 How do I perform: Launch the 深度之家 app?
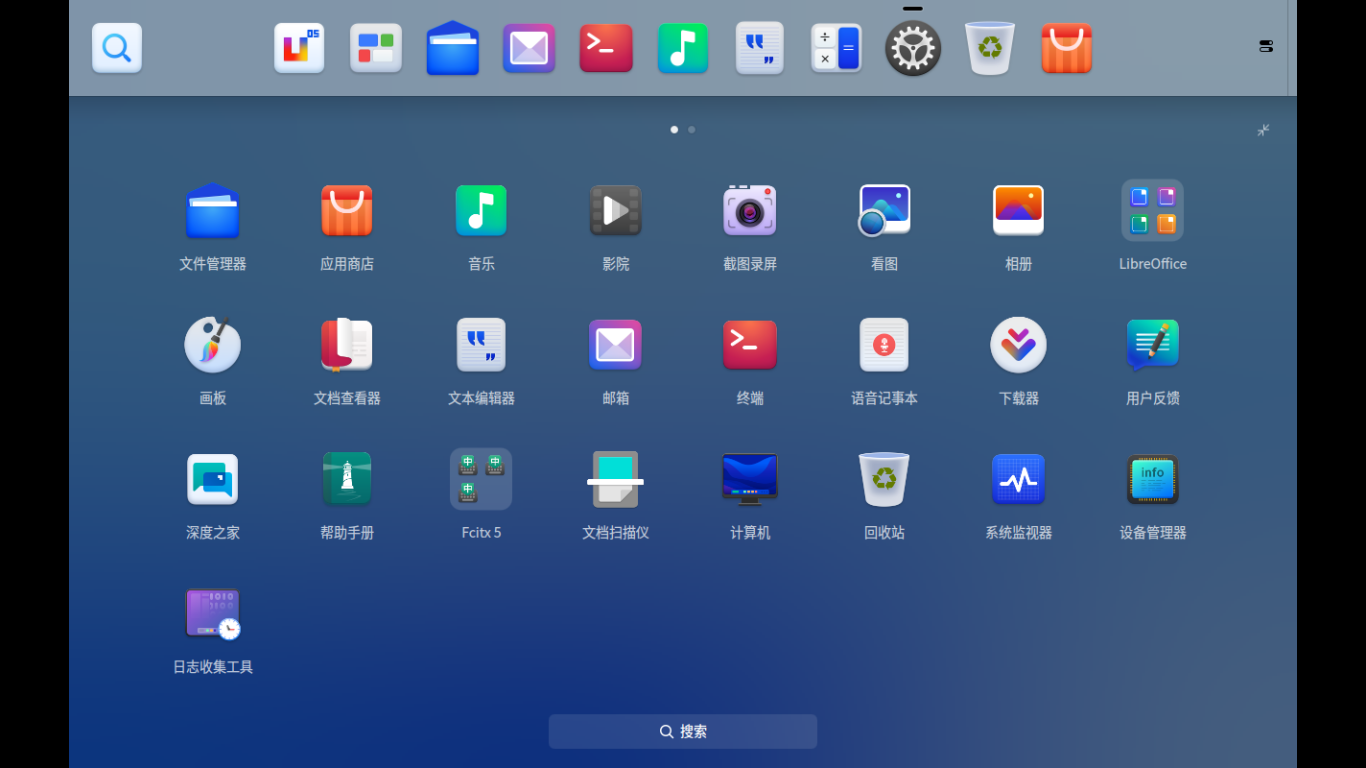(213, 480)
